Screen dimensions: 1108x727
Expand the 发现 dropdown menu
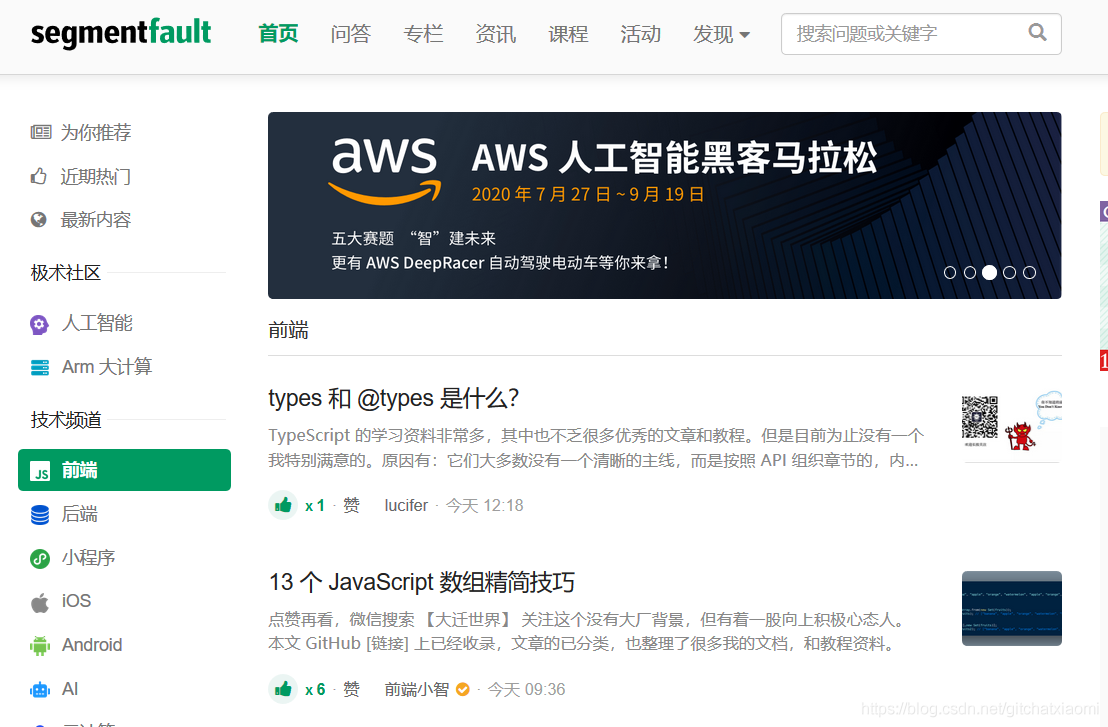(x=721, y=33)
